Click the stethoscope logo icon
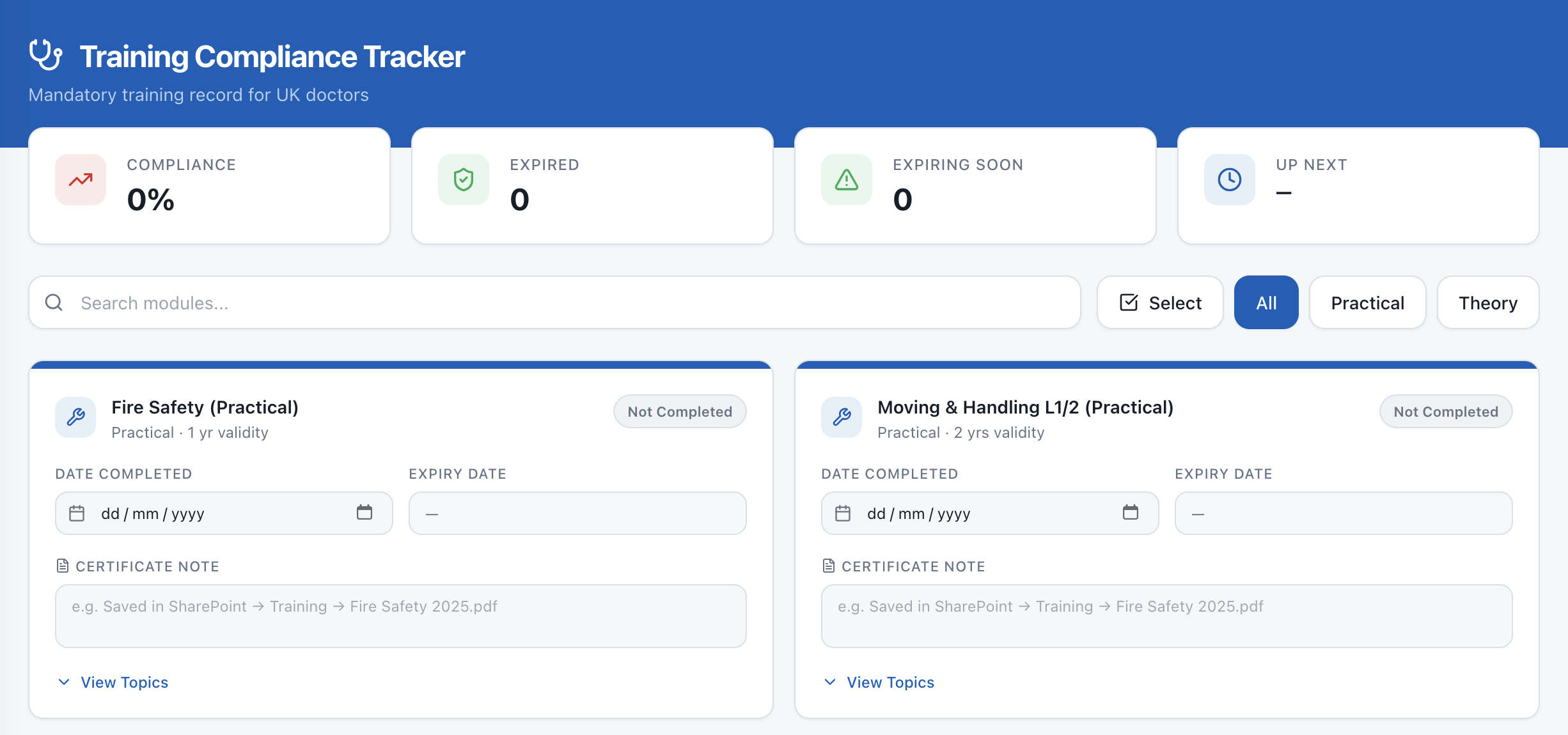Screen dimensions: 1568x735 coord(45,56)
